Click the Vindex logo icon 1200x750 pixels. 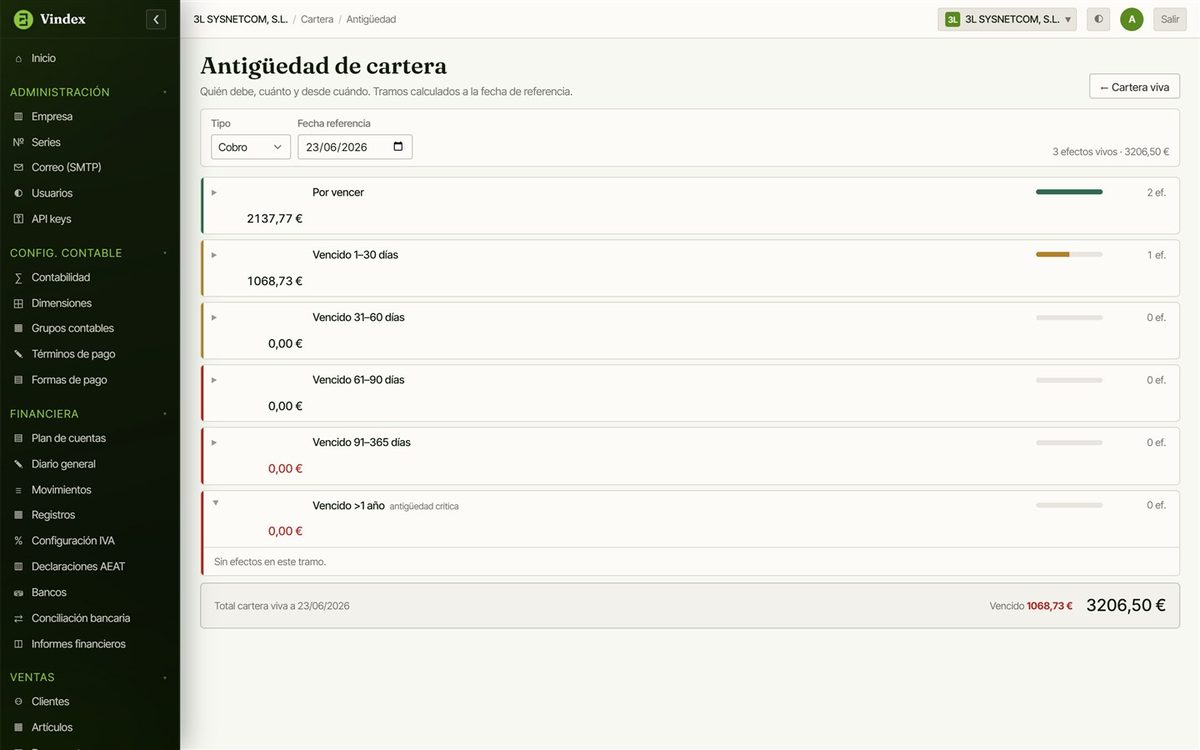tap(23, 19)
